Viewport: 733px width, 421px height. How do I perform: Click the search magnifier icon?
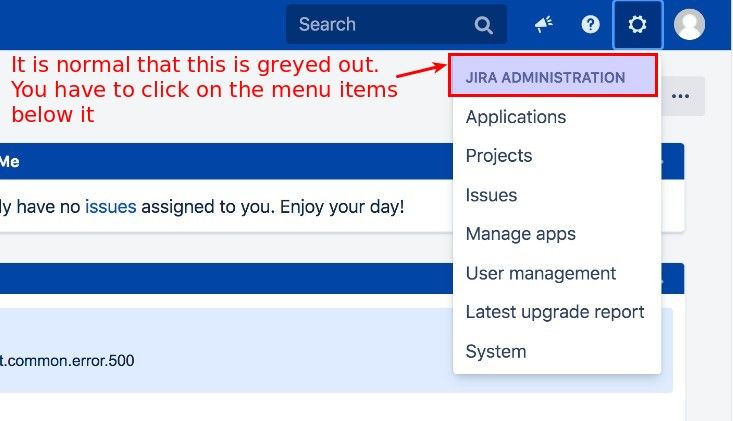(483, 25)
